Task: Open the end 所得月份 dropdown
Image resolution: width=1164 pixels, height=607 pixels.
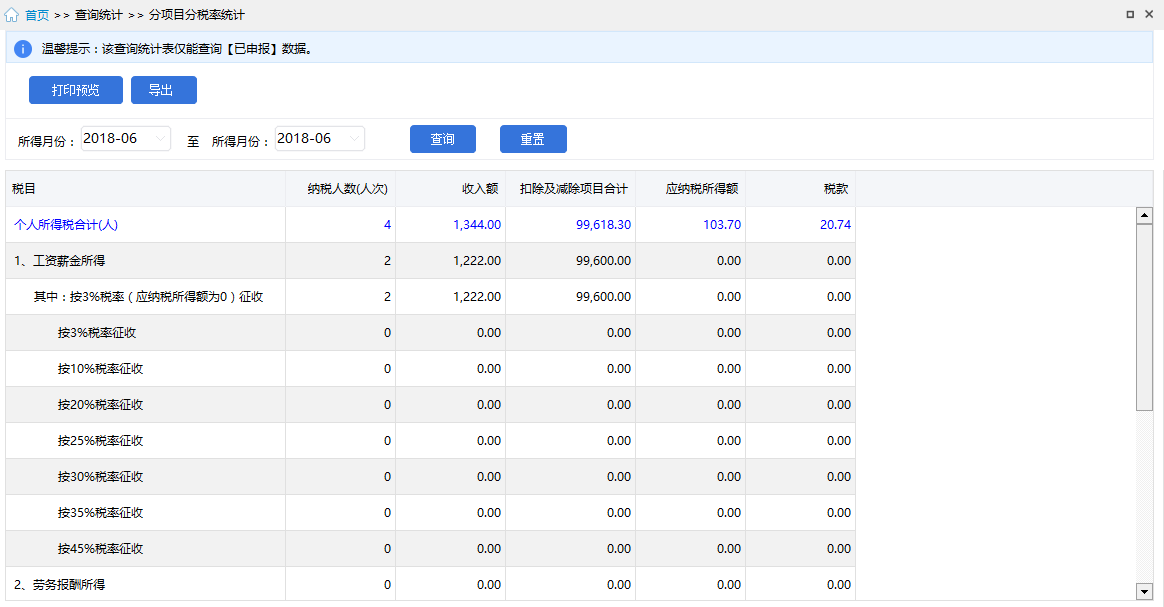Action: point(320,139)
